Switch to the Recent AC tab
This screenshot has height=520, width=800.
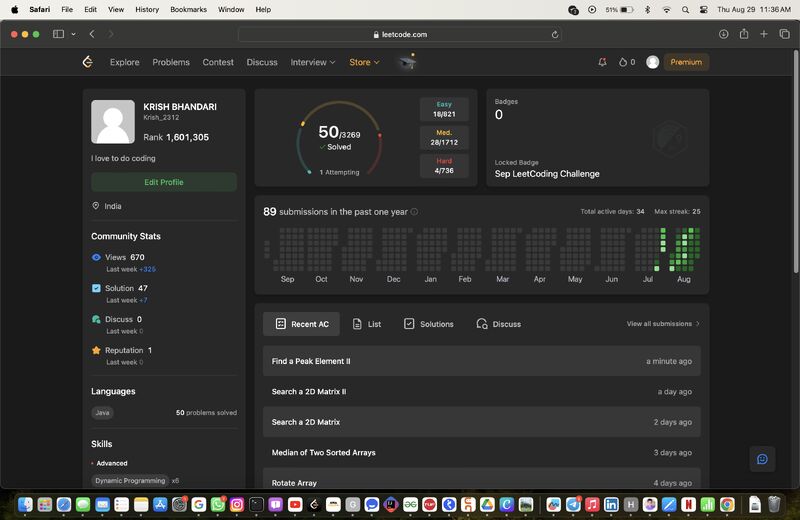pyautogui.click(x=302, y=324)
